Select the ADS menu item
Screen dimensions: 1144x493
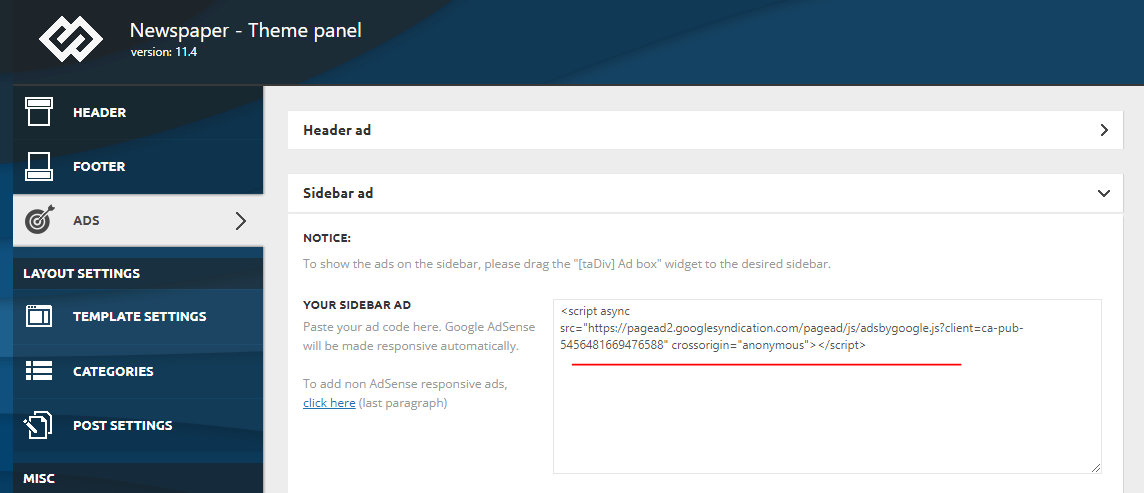click(x=138, y=220)
